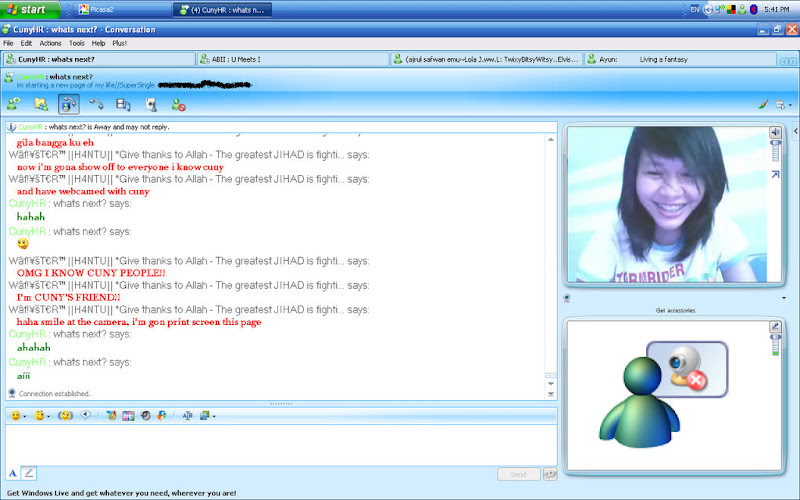Viewport: 800px width, 500px height.
Task: Switch to the Ayun: Living a fantasy tab
Action: [x=680, y=59]
